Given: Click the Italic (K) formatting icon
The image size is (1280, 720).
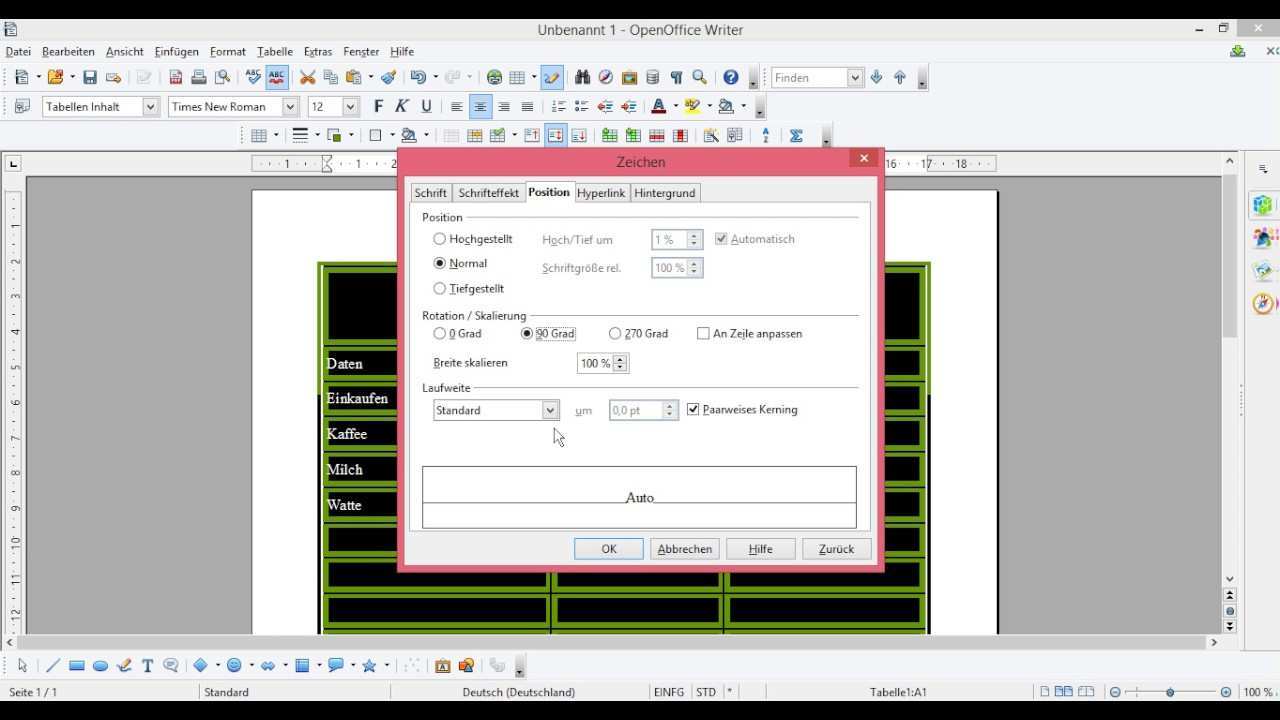Looking at the screenshot, I should pyautogui.click(x=402, y=107).
